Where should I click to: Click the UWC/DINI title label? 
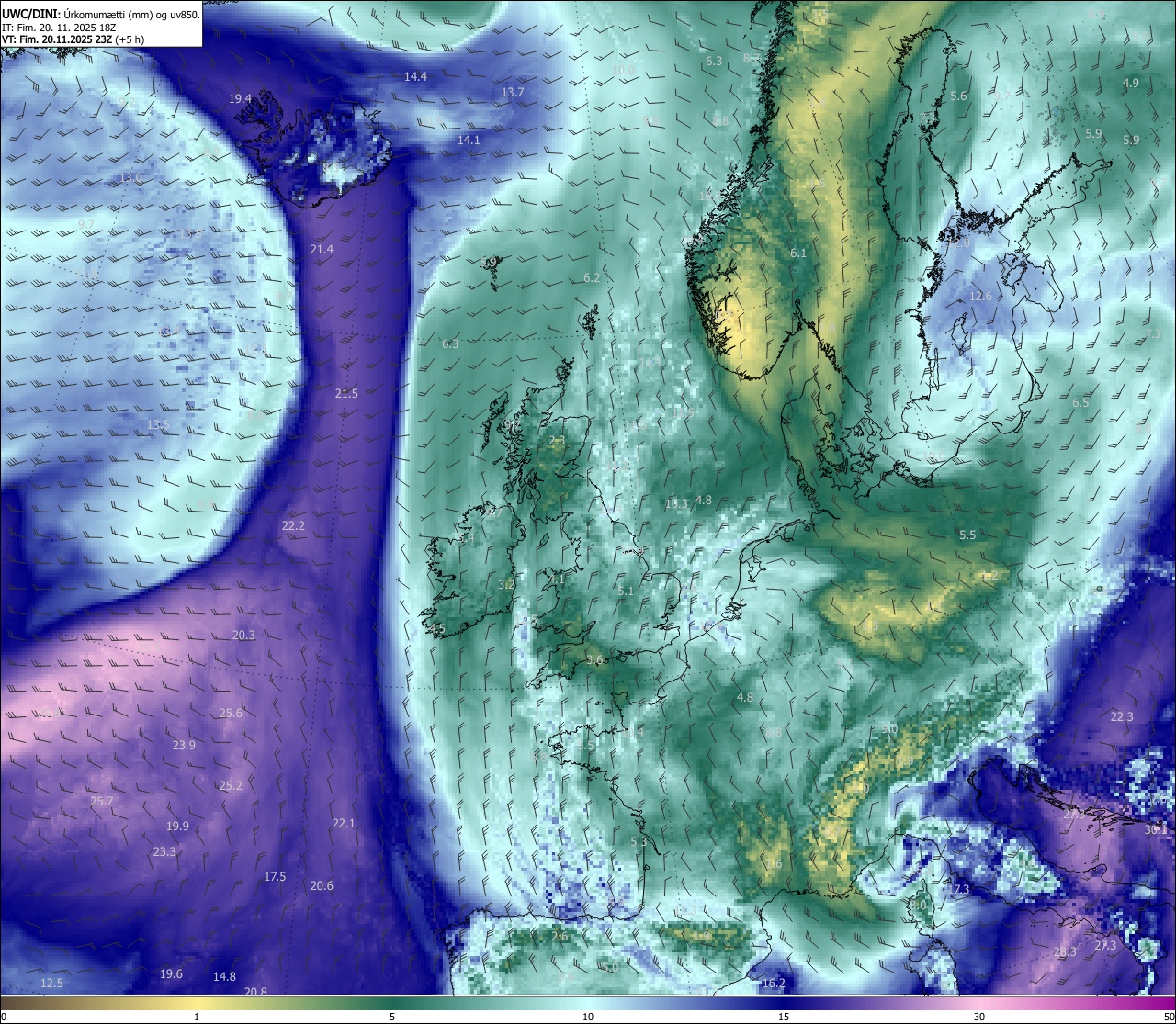point(31,14)
